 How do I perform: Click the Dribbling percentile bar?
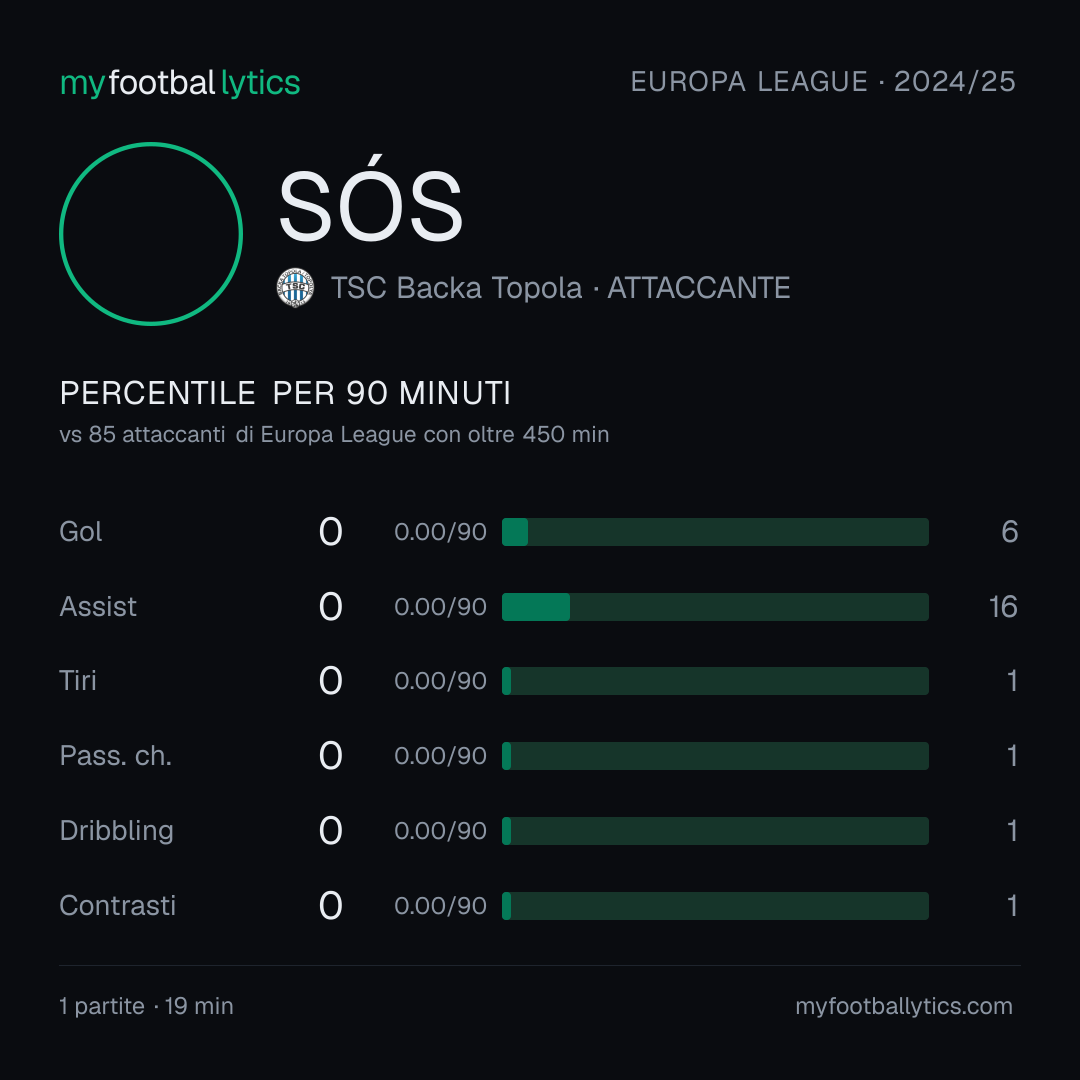[715, 831]
